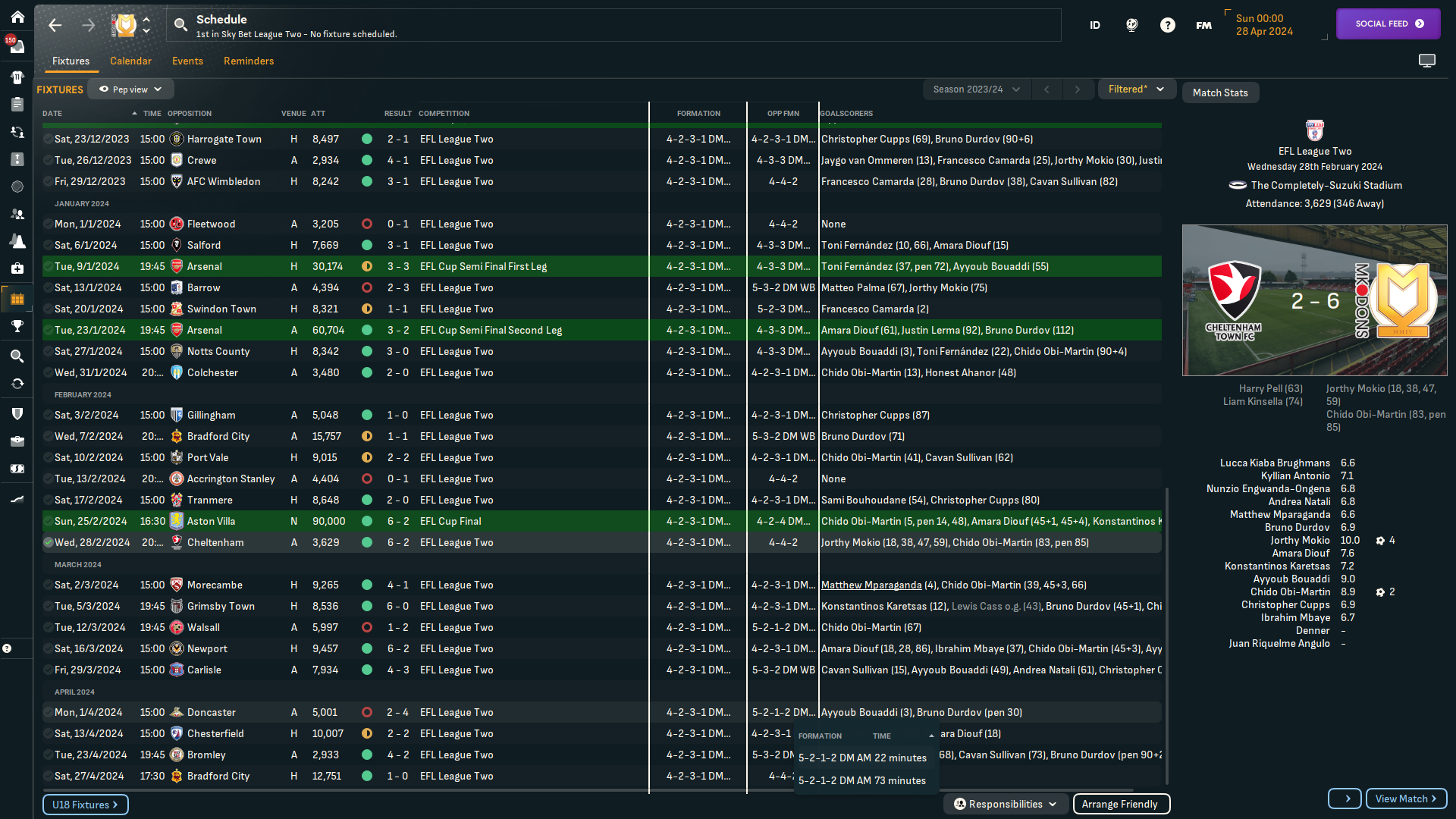Open the Training cones icon
The width and height of the screenshot is (1456, 819).
click(x=17, y=241)
